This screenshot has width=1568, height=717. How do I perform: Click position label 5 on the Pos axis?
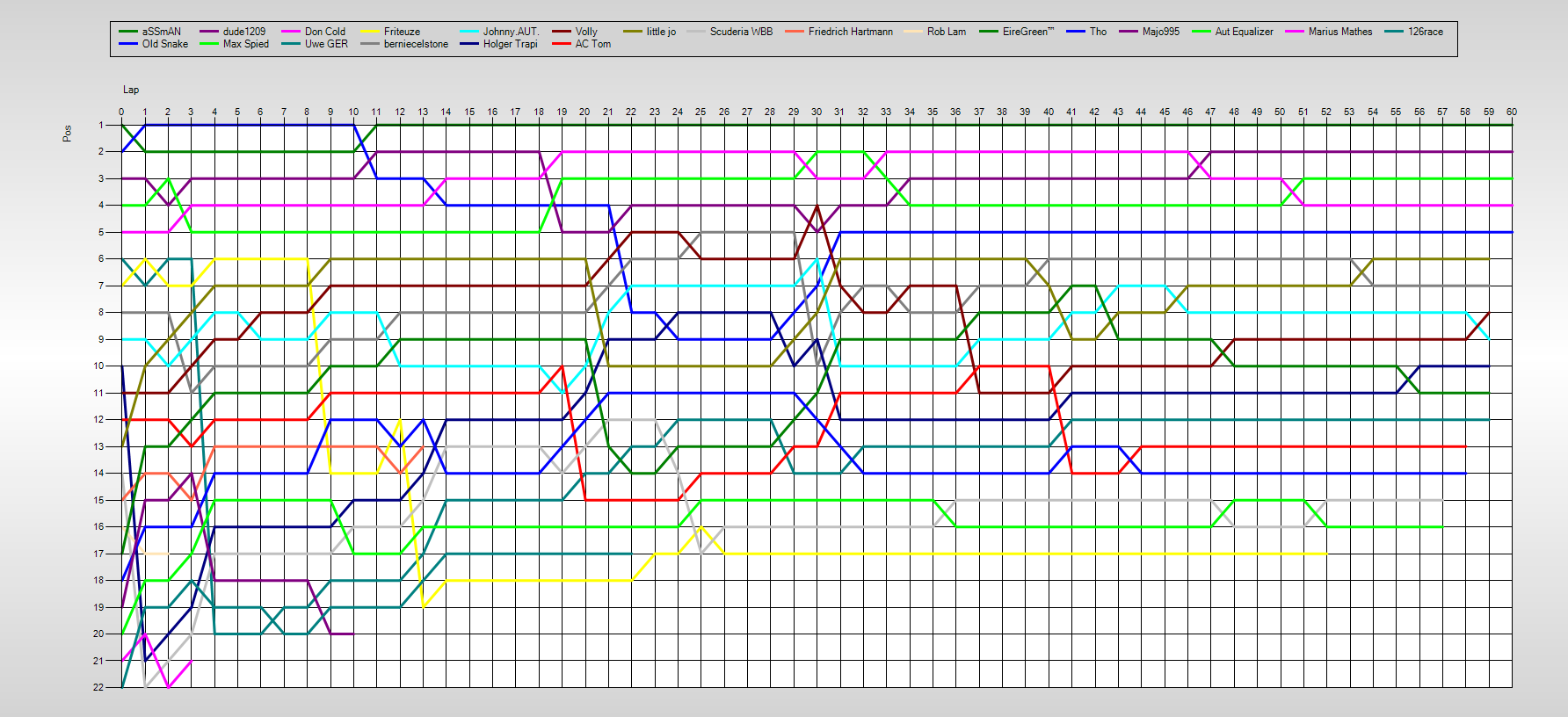[x=101, y=232]
